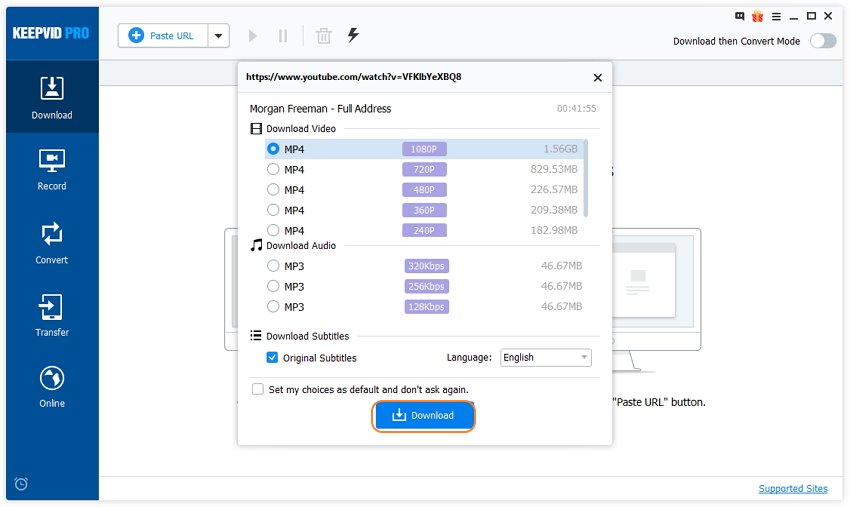The image size is (850, 507).
Task: Open the subtitle Language dropdown
Action: [545, 358]
